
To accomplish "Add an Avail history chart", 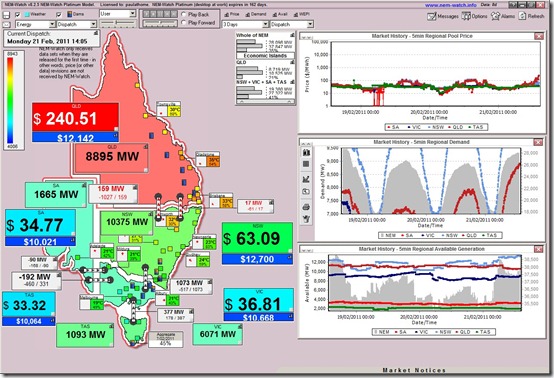I will coord(280,14).
